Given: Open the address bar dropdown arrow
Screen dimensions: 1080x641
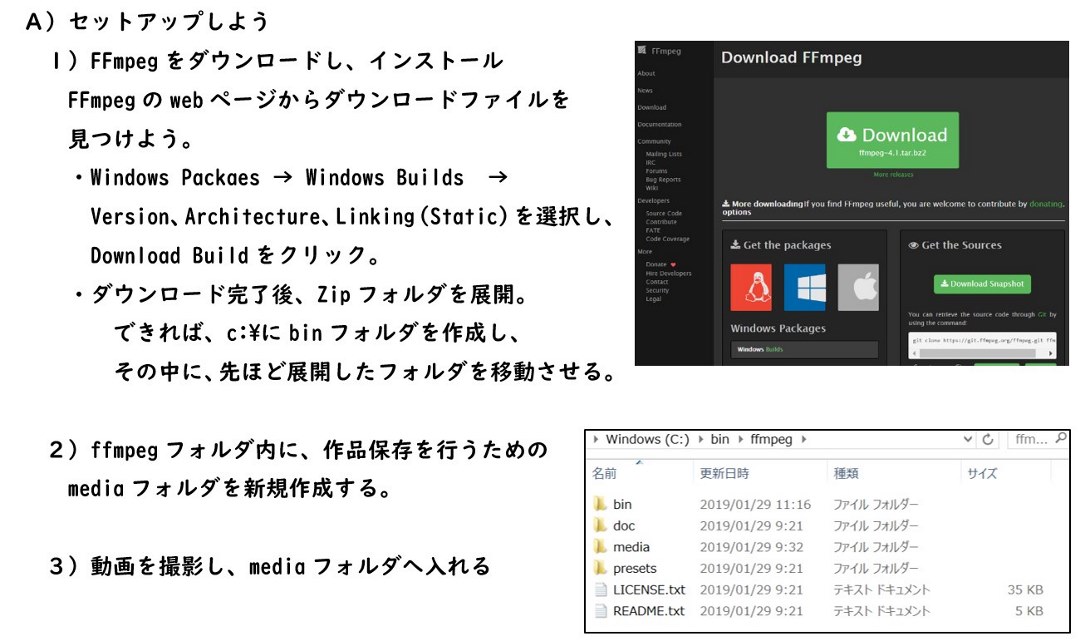Looking at the screenshot, I should pos(968,439).
